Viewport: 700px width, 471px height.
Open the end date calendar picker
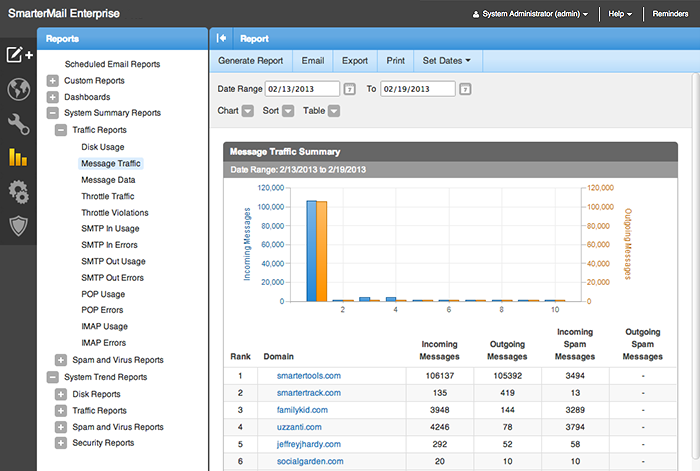[x=465, y=89]
